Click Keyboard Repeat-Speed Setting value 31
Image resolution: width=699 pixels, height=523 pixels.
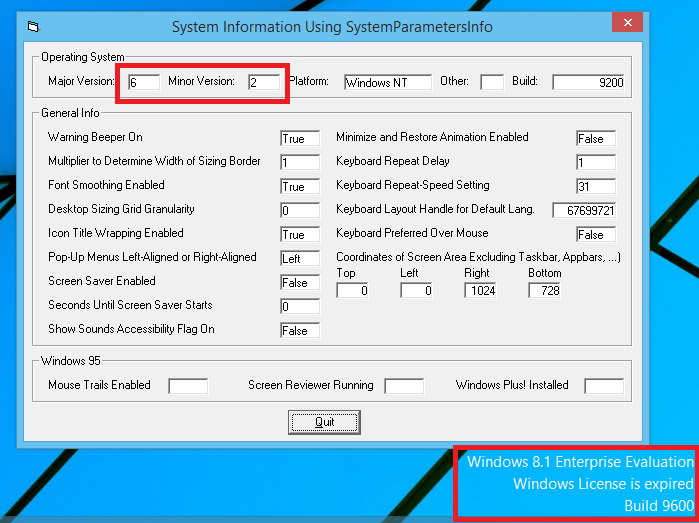pyautogui.click(x=596, y=186)
